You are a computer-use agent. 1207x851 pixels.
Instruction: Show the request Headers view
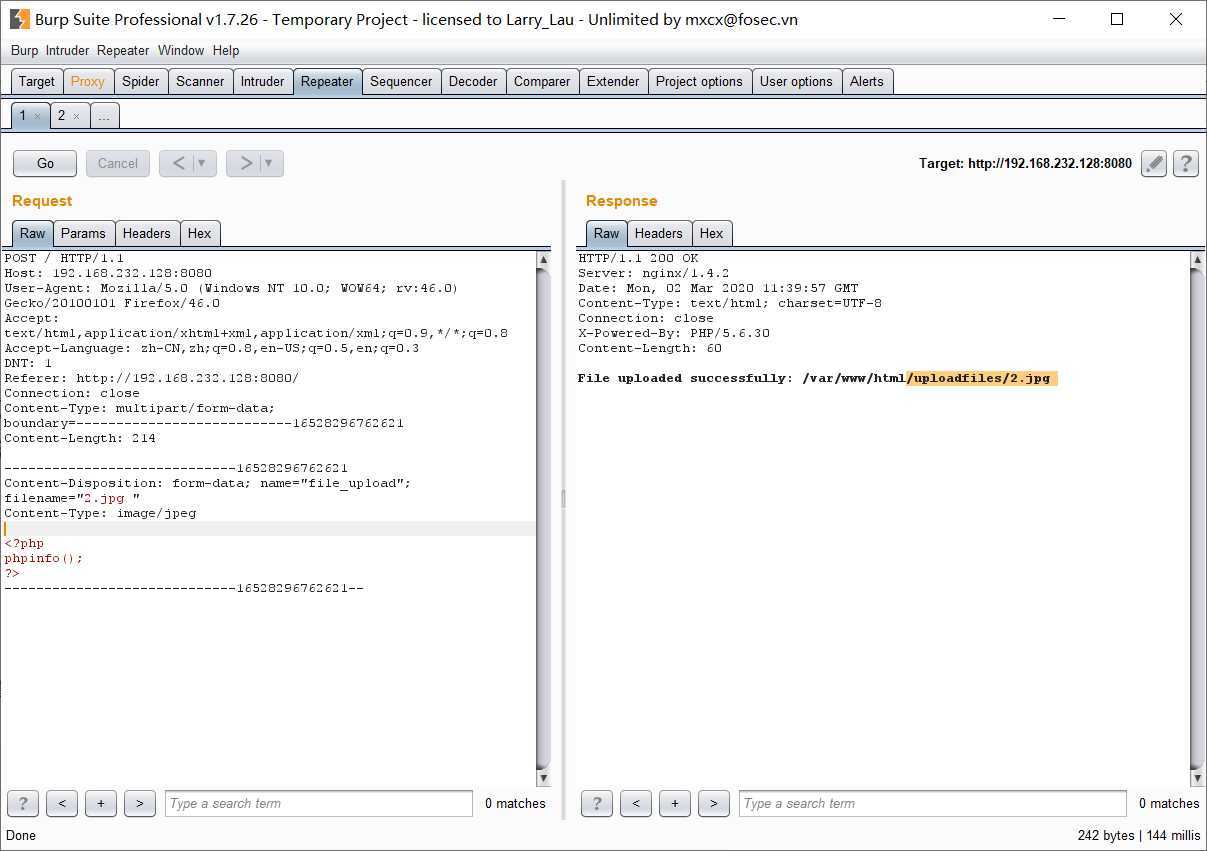147,233
